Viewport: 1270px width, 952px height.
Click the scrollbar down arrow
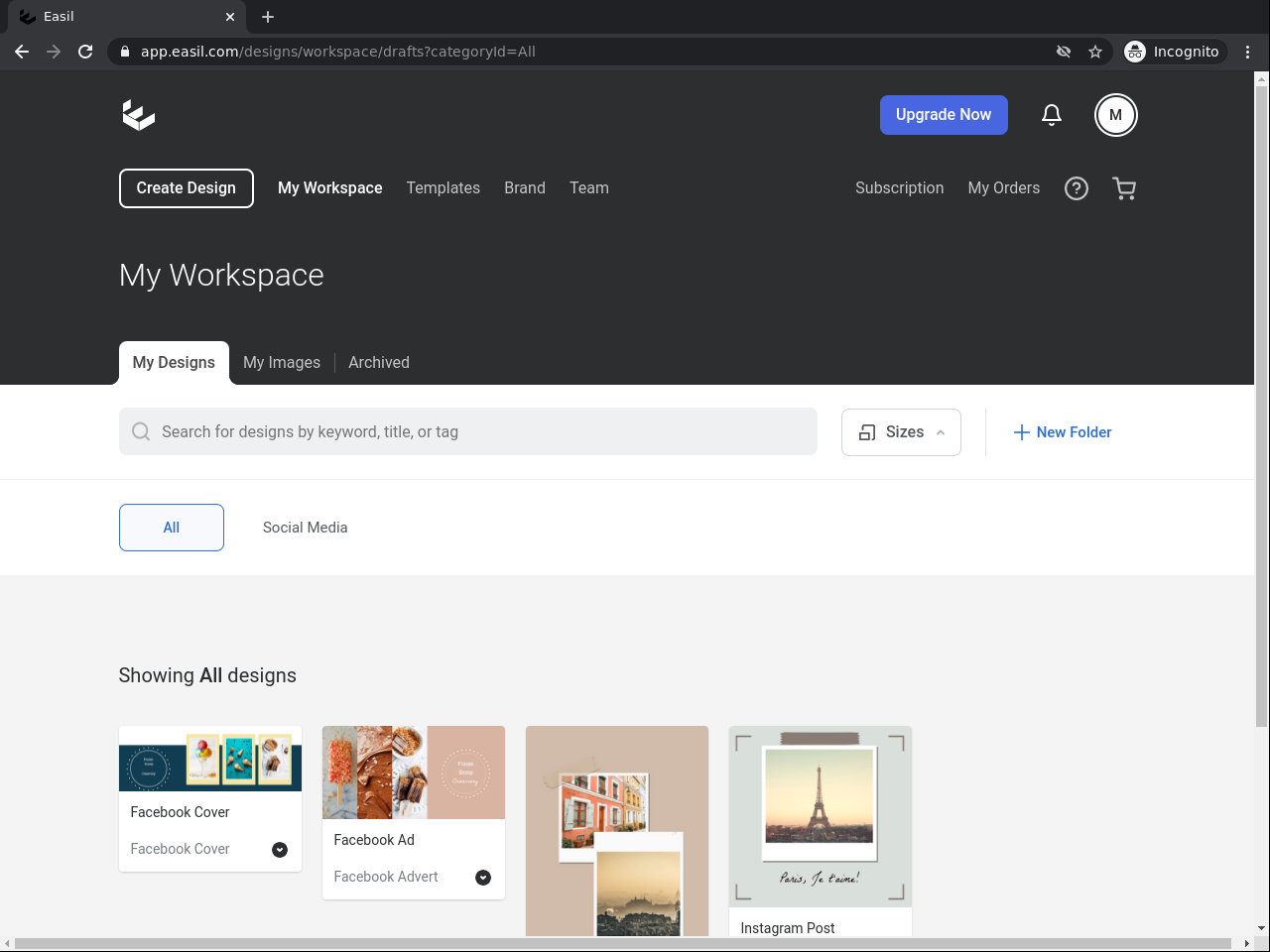1262,928
